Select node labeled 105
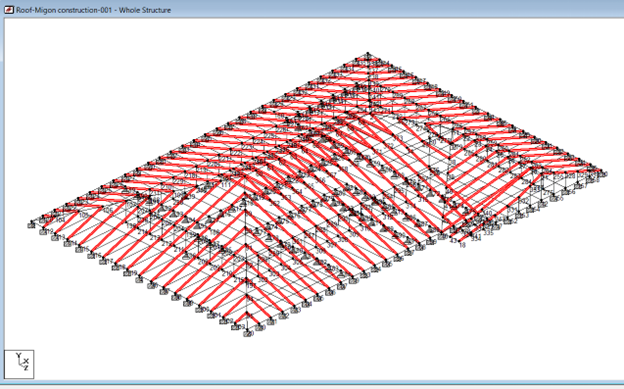Screen dimensions: 624x389 point(84,215)
